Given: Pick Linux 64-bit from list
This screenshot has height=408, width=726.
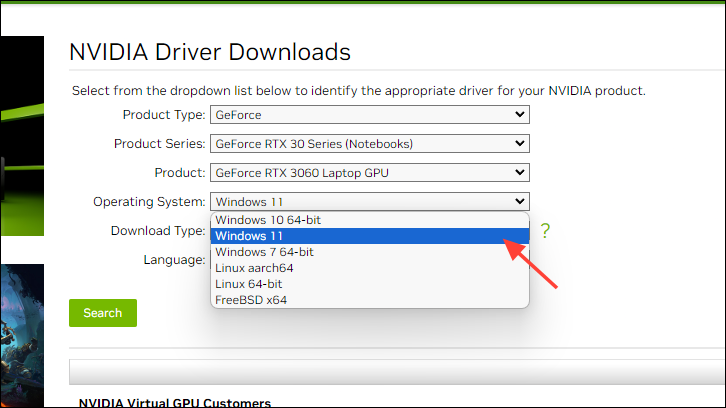Looking at the screenshot, I should click(369, 284).
